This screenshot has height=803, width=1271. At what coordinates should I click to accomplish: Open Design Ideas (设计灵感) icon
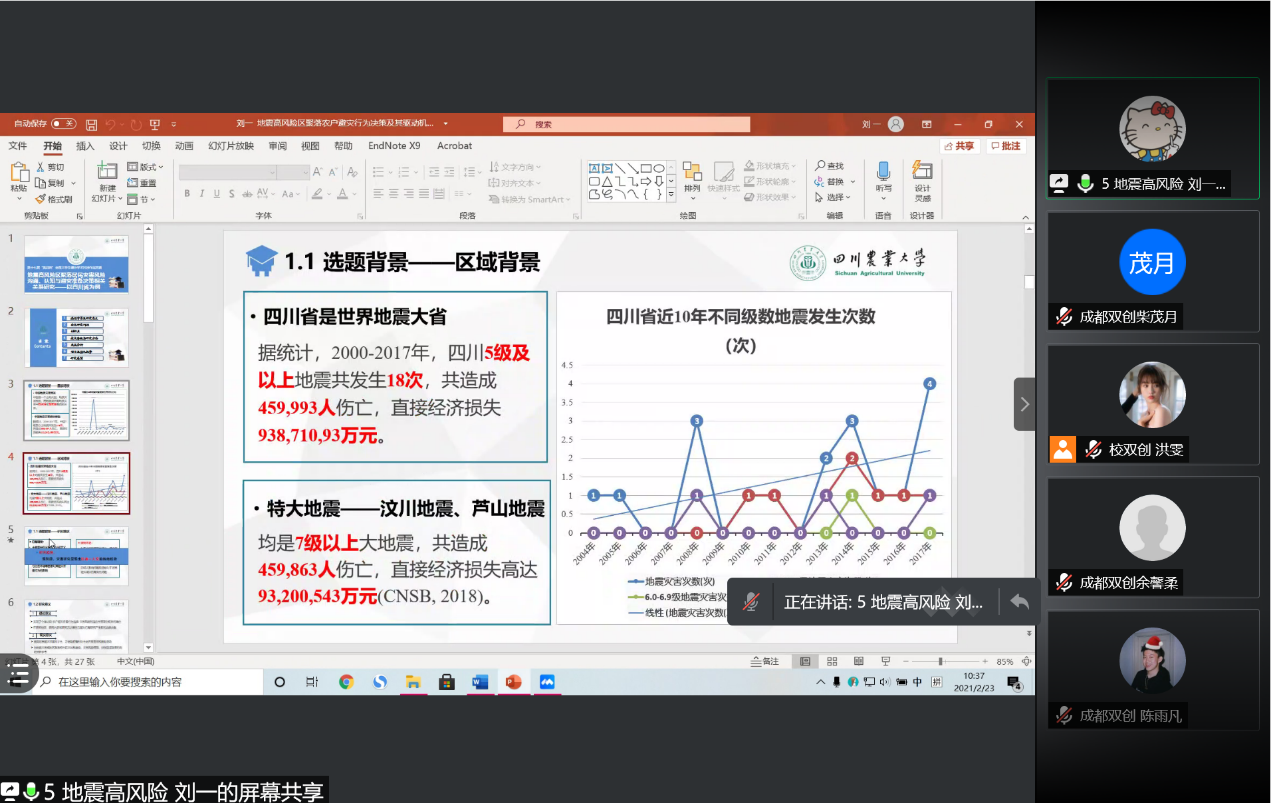click(x=922, y=174)
